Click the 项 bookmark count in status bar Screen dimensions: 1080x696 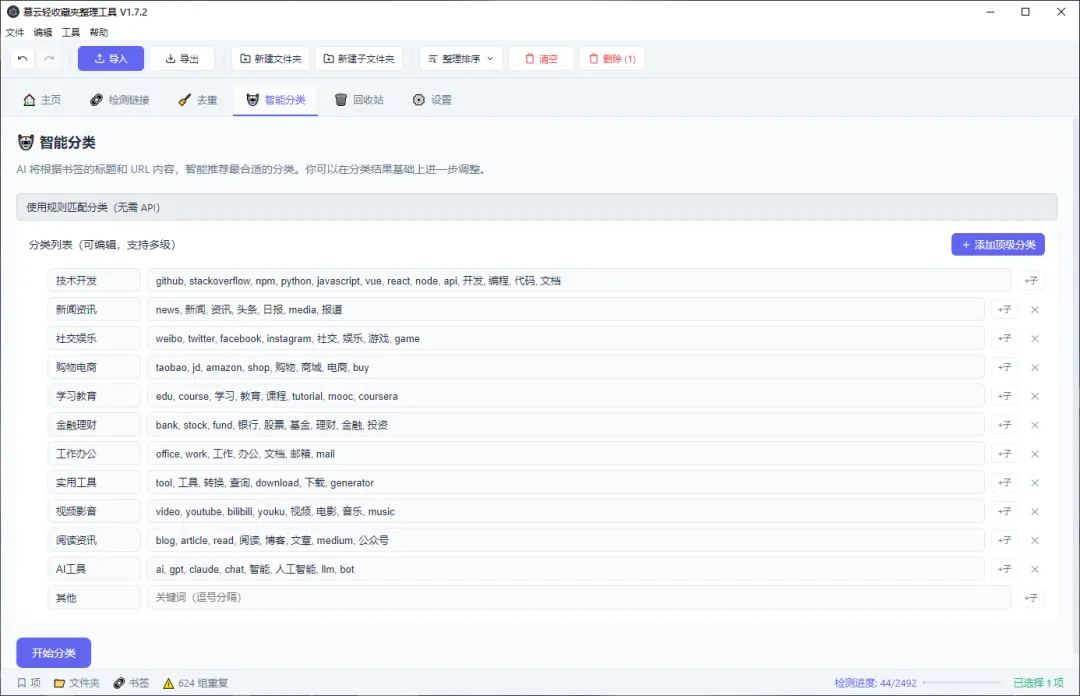tap(29, 683)
